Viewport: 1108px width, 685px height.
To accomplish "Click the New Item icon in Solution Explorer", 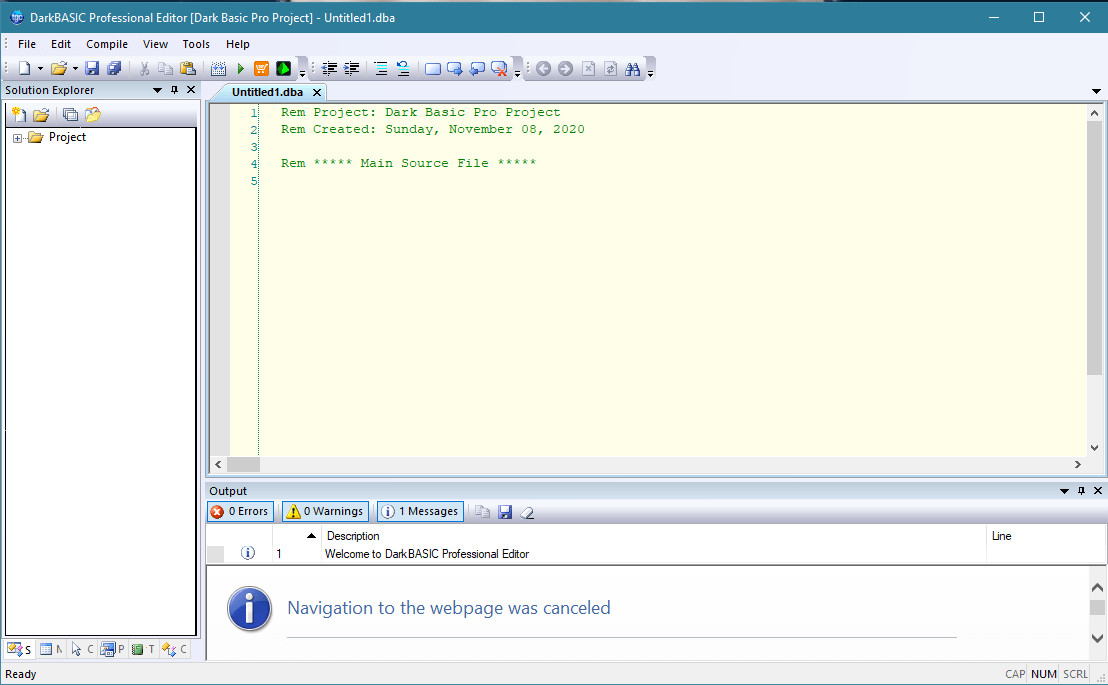I will coord(19,115).
